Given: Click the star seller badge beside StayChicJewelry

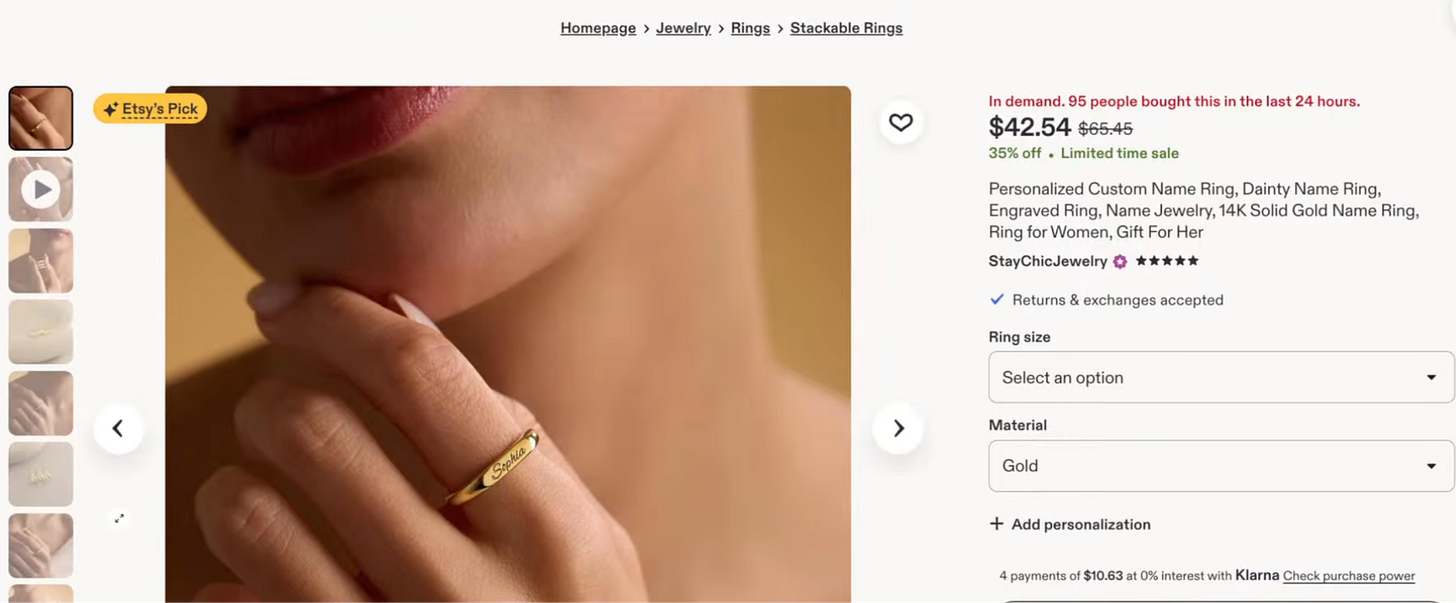Looking at the screenshot, I should pyautogui.click(x=1120, y=261).
